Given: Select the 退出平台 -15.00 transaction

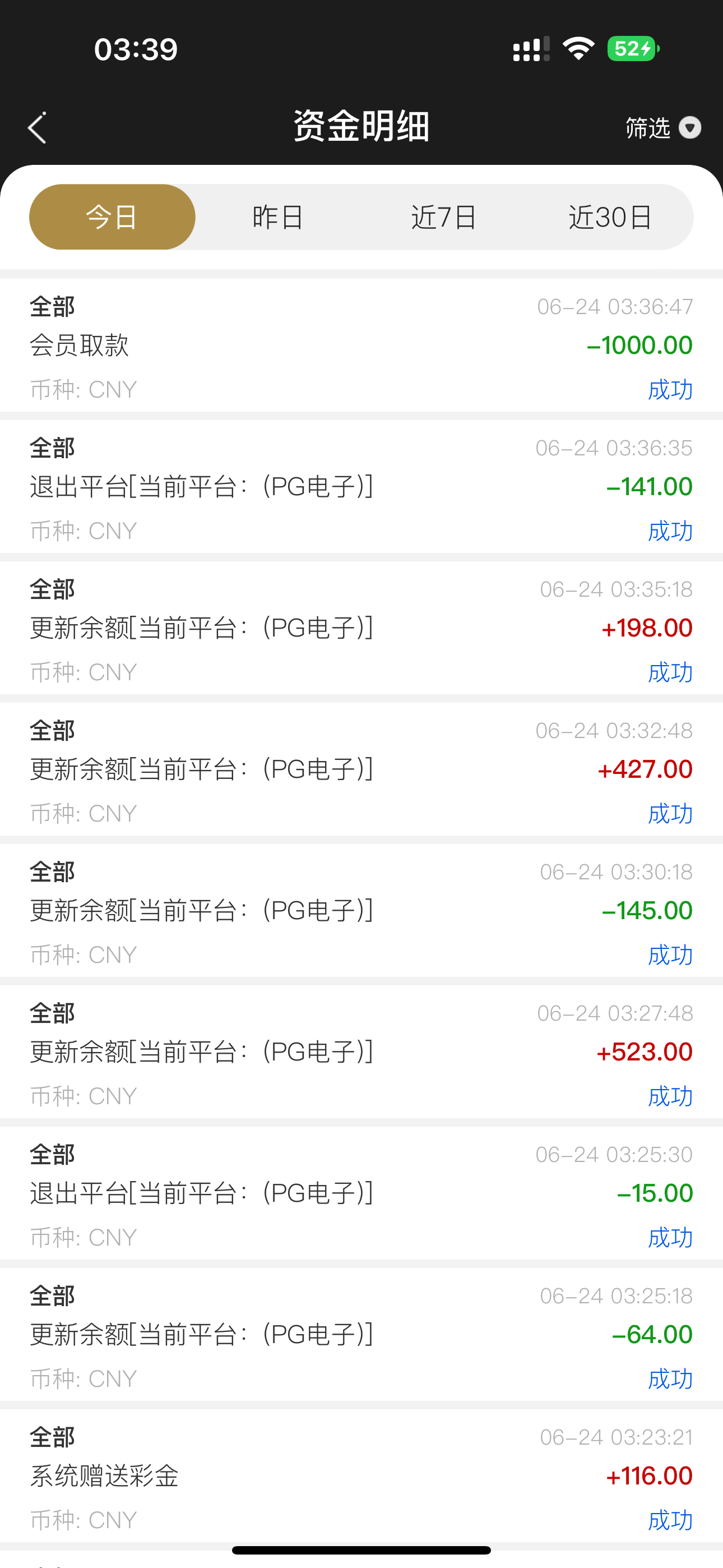Looking at the screenshot, I should click(x=361, y=1193).
